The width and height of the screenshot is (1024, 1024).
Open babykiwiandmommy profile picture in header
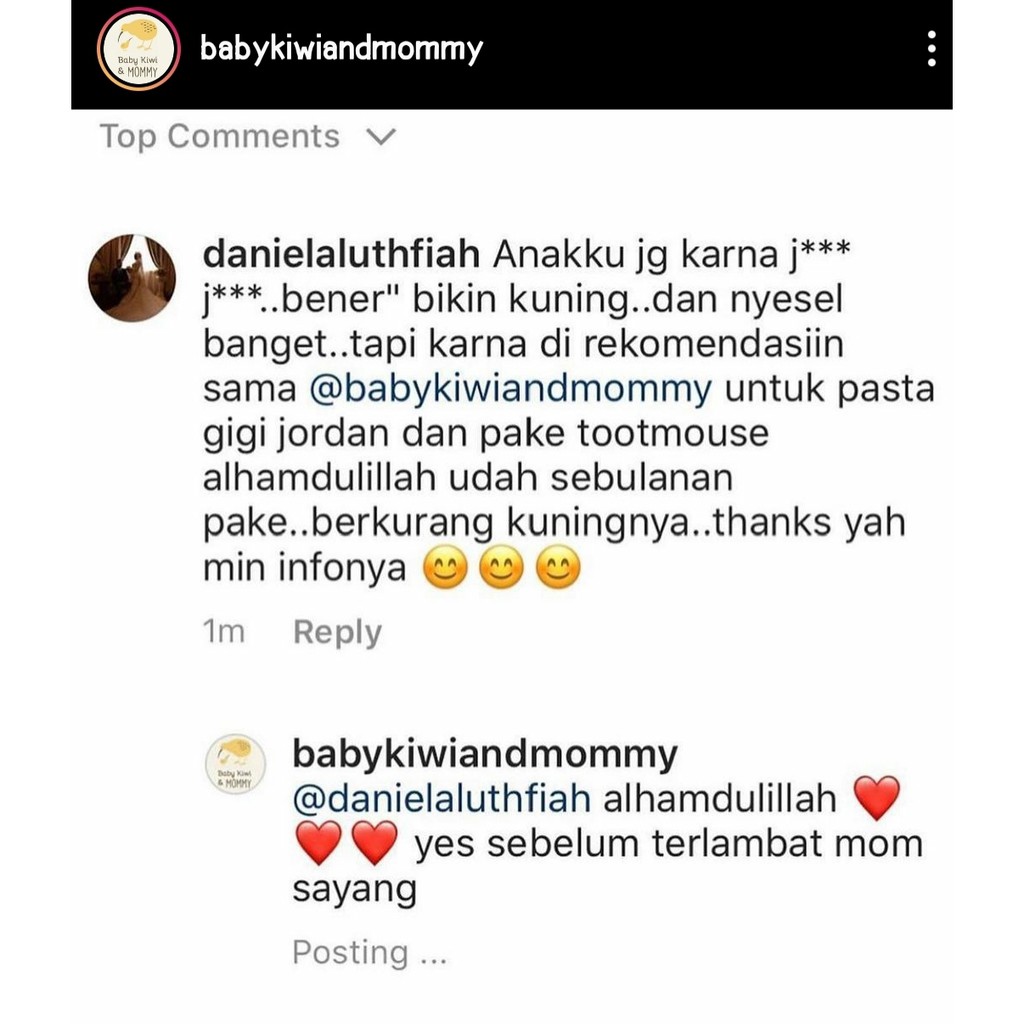click(x=138, y=49)
